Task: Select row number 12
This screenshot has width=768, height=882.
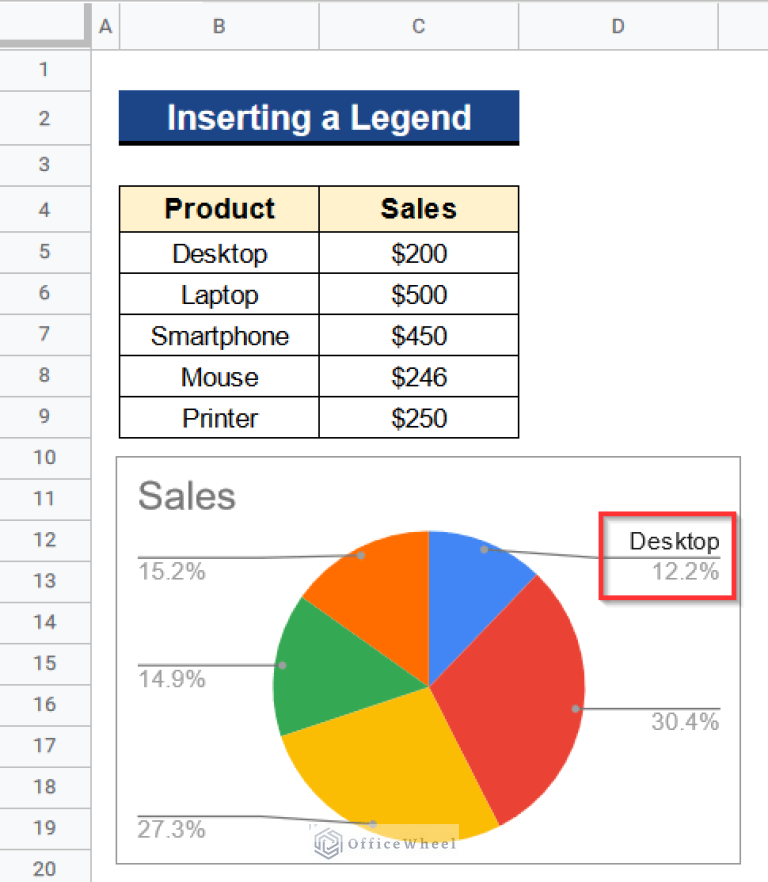Action: [x=45, y=540]
